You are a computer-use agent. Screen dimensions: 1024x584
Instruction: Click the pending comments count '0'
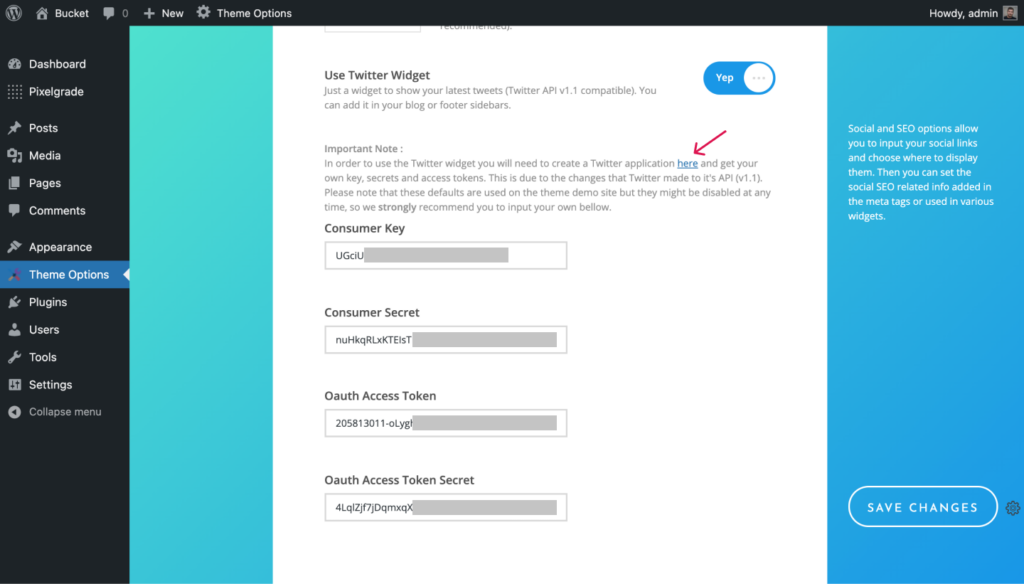tap(125, 13)
